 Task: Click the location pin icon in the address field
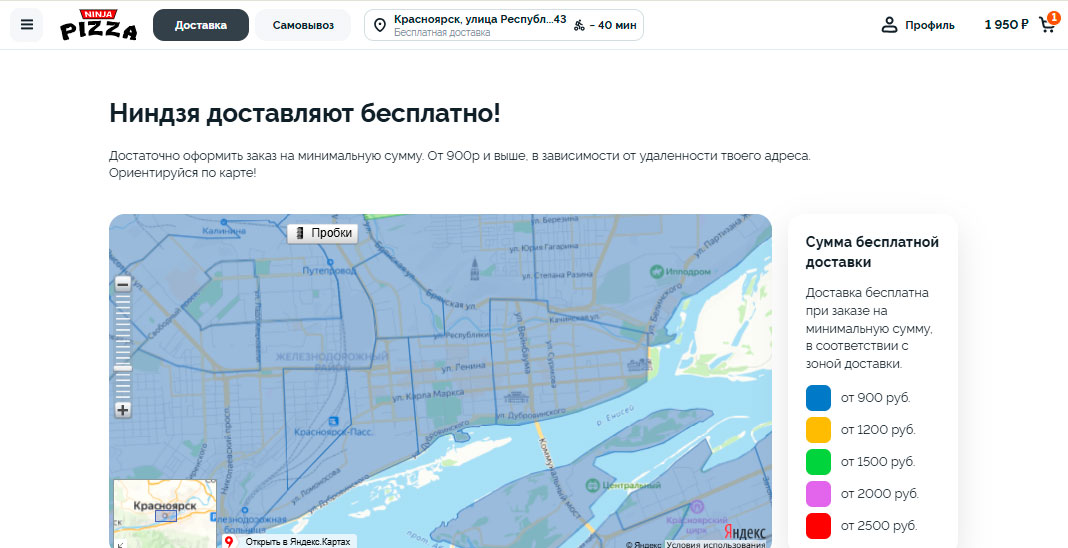[380, 25]
